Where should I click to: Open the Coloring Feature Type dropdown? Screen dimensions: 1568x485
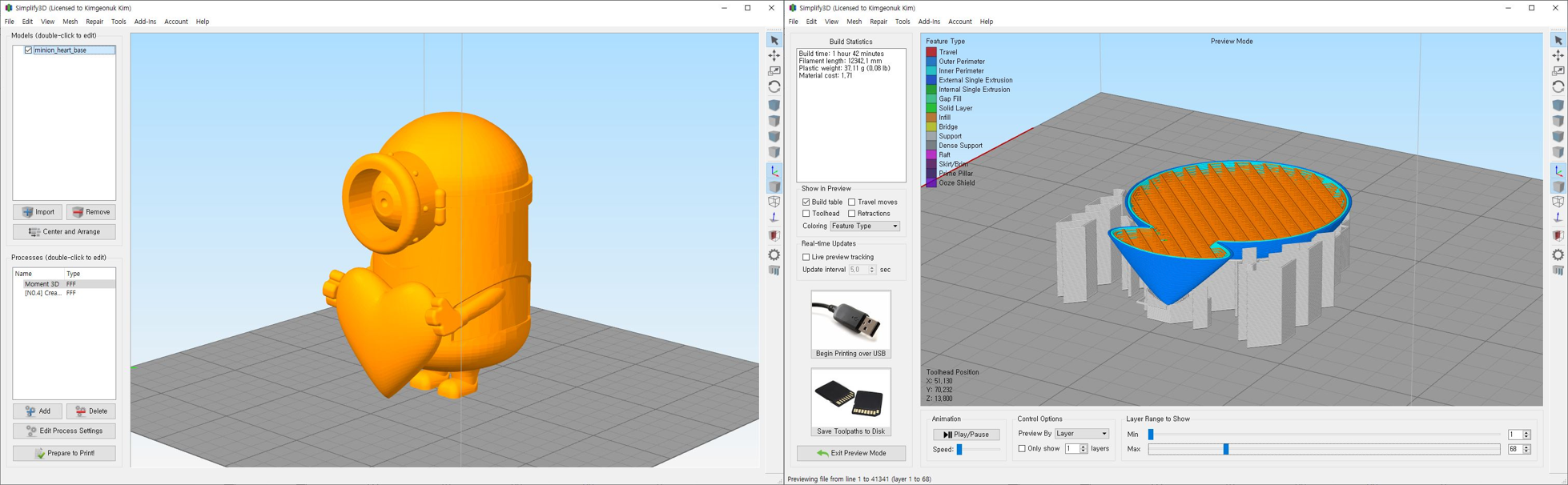tap(865, 226)
